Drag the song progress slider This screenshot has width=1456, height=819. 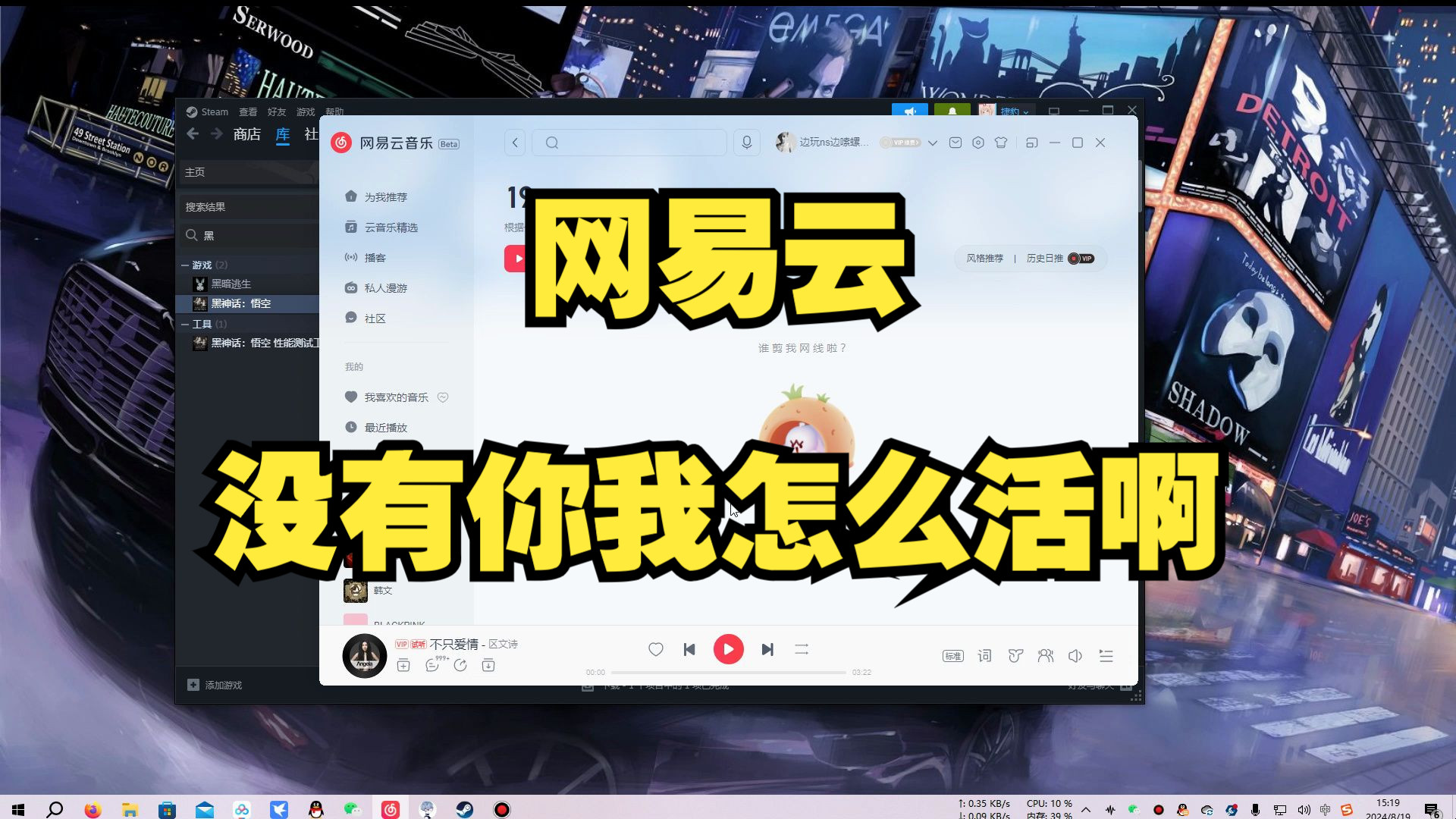coord(727,671)
